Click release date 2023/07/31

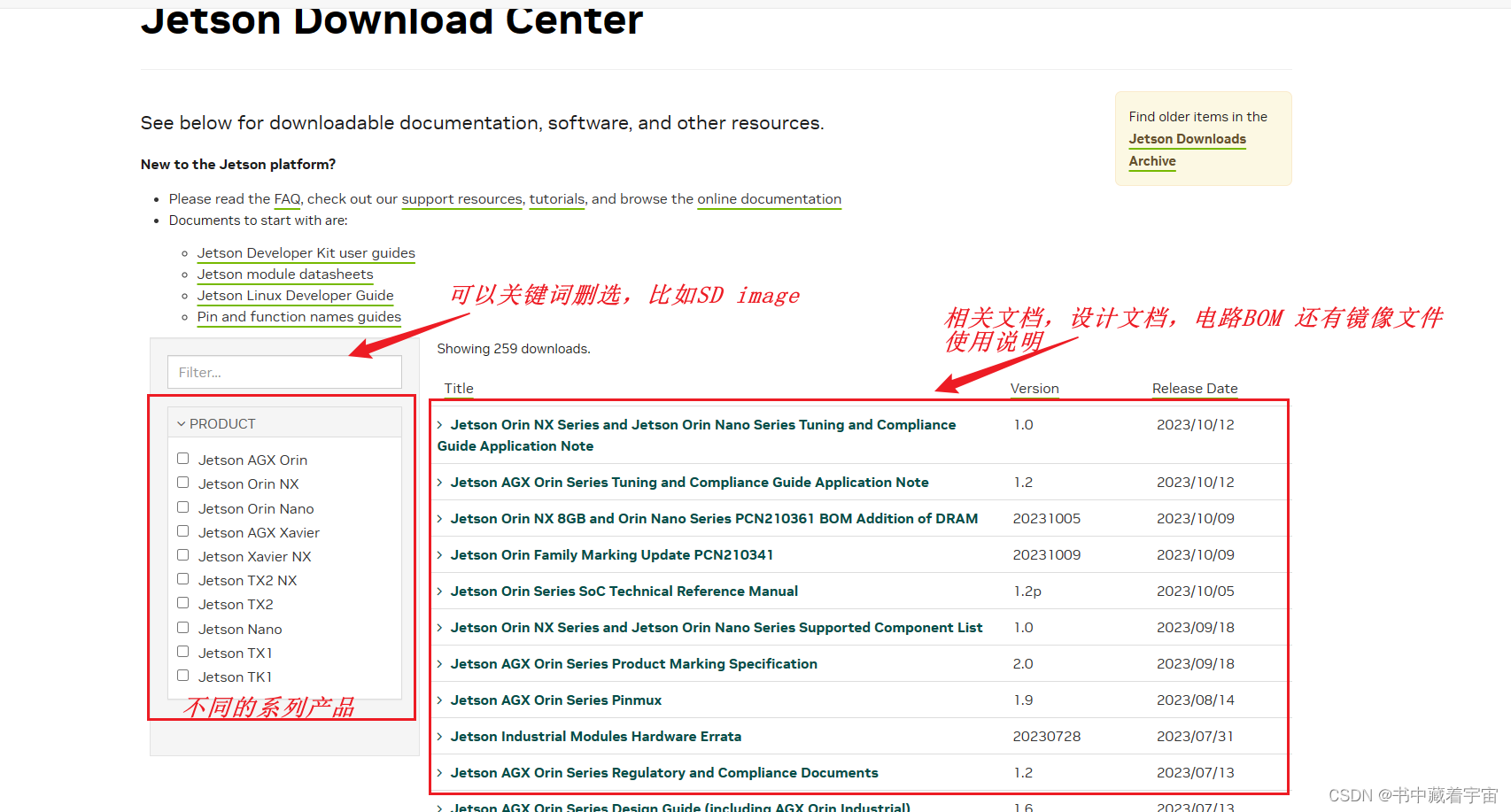[x=1196, y=737]
